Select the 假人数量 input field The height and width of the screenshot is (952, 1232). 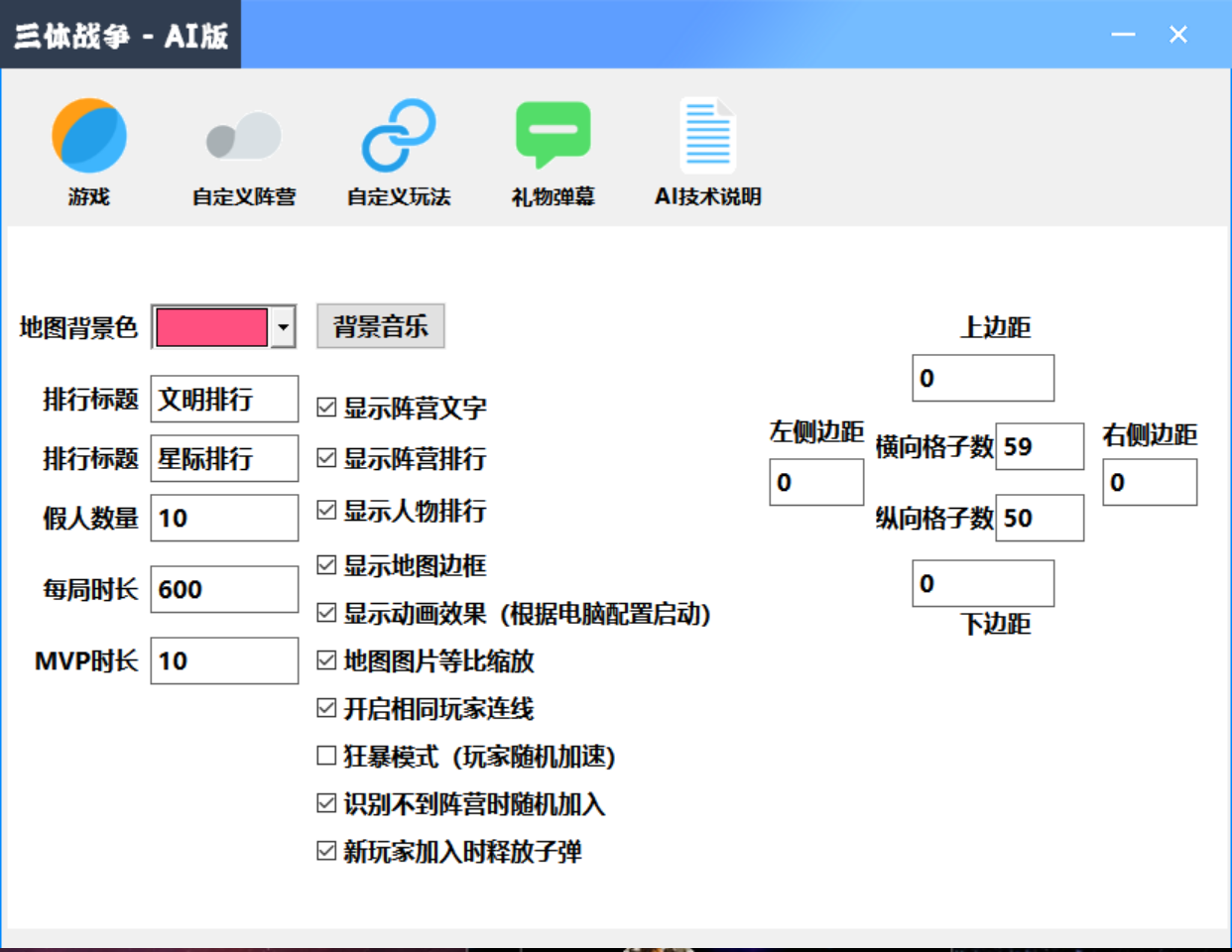coord(223,518)
